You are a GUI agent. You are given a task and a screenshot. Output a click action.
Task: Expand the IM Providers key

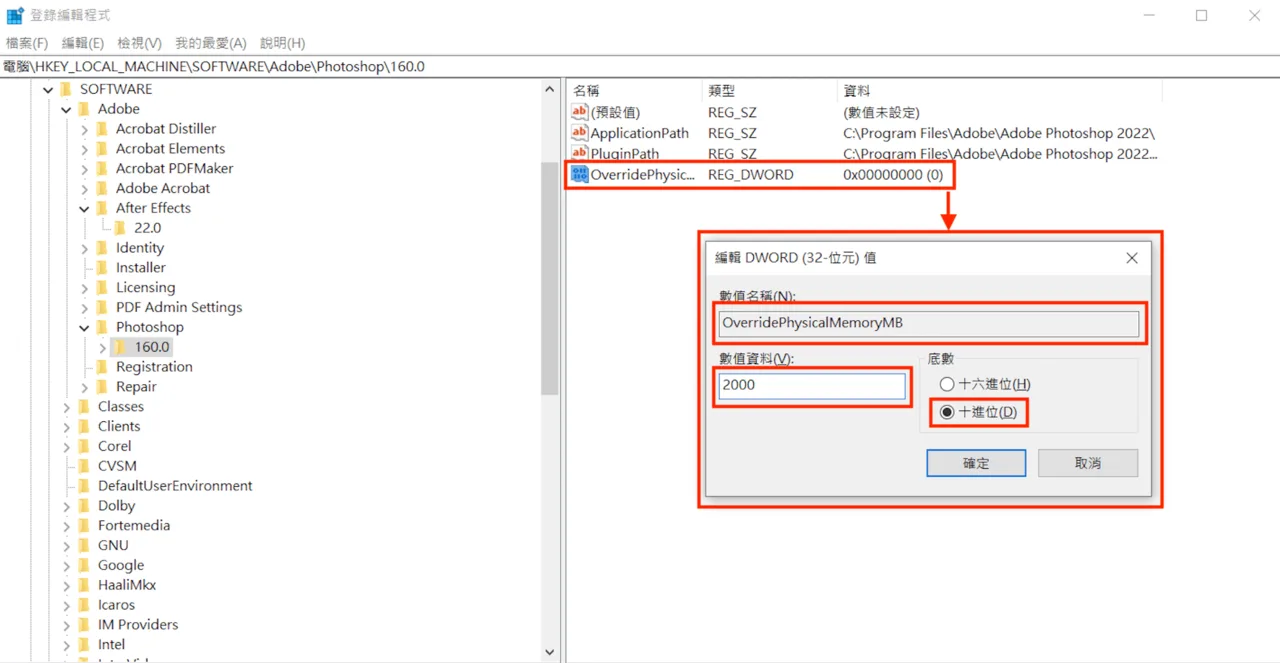click(x=66, y=625)
